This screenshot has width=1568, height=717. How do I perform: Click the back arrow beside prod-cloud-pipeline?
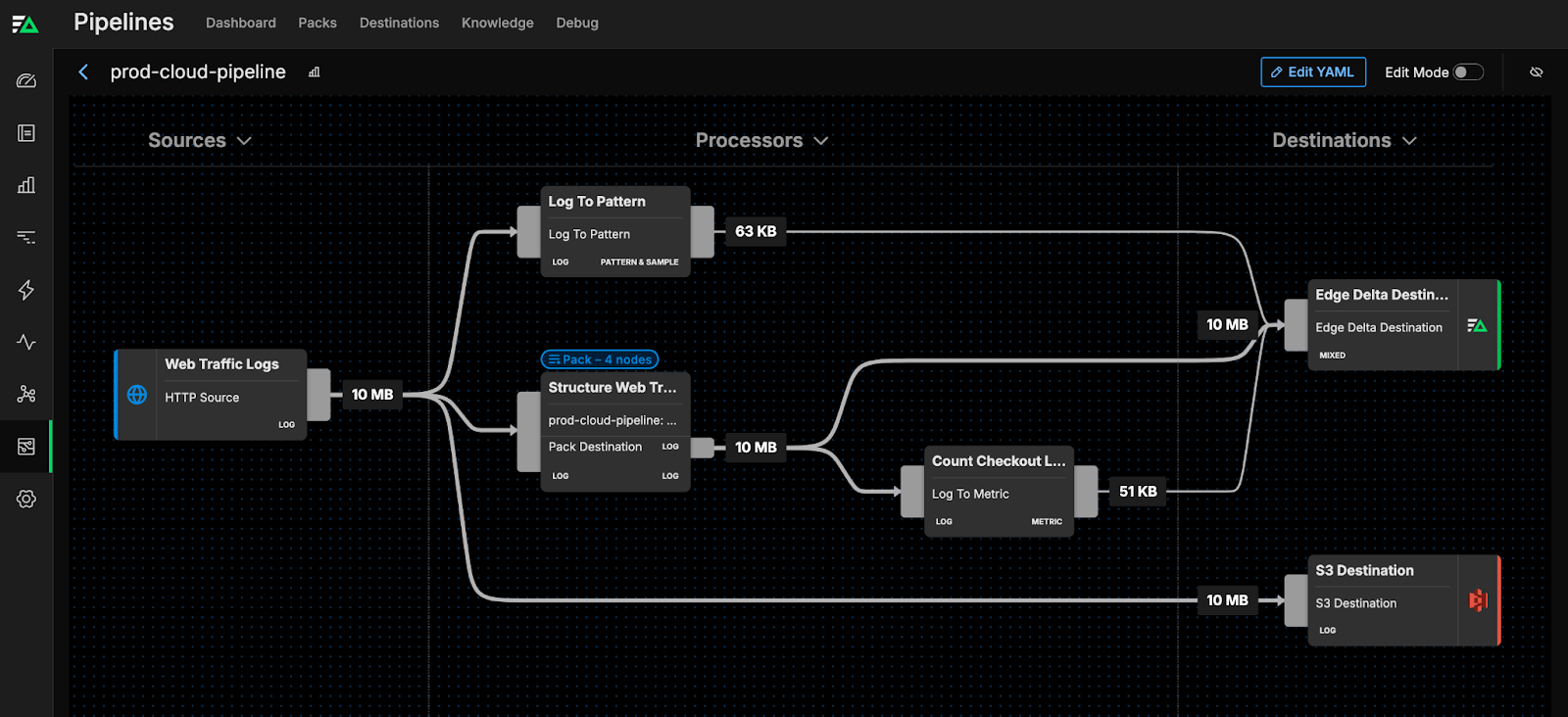pyautogui.click(x=83, y=72)
